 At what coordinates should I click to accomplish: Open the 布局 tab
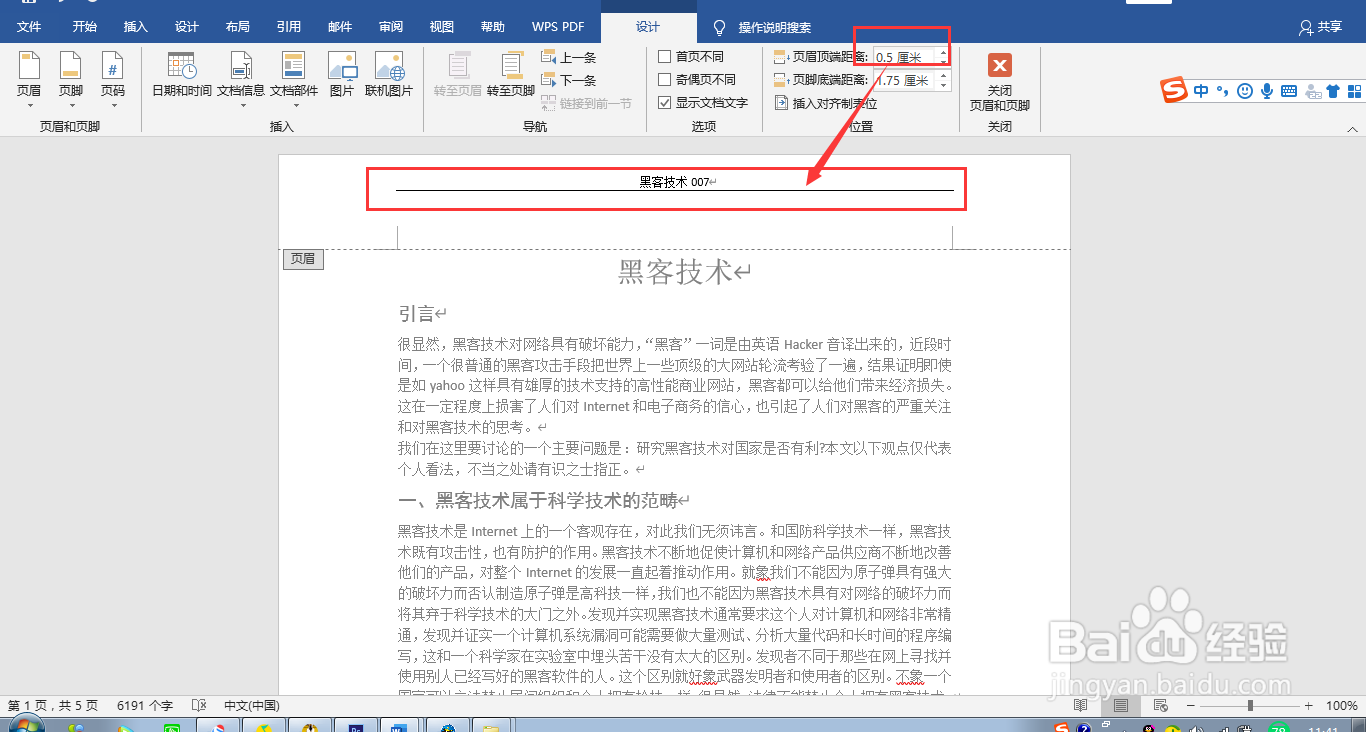pos(238,27)
